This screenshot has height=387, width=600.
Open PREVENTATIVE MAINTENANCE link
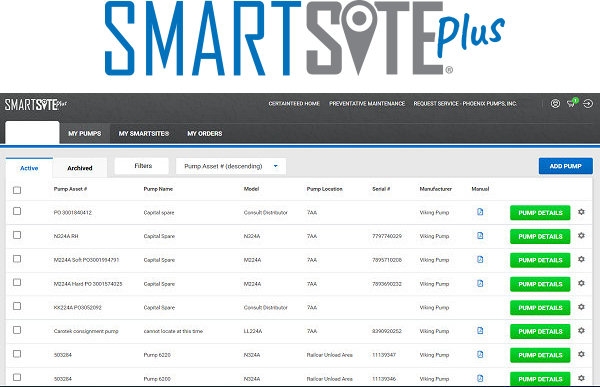click(367, 103)
